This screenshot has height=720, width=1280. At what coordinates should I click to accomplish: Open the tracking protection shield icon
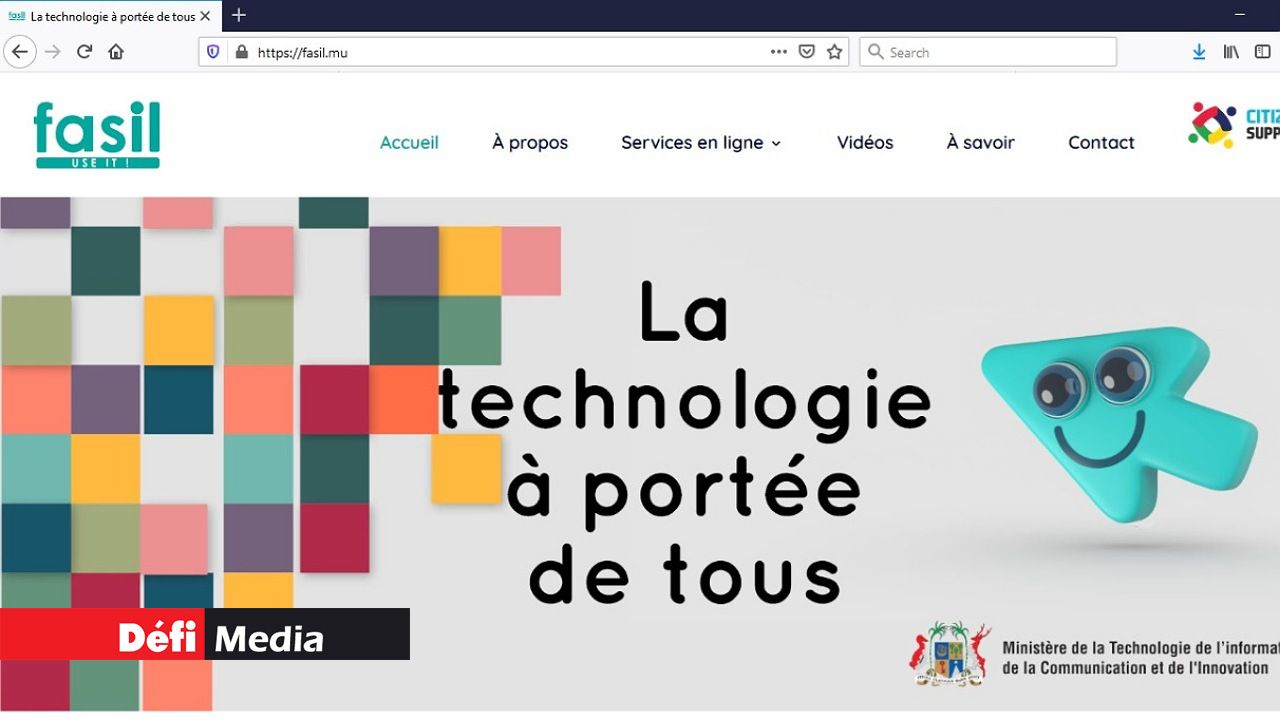(213, 52)
